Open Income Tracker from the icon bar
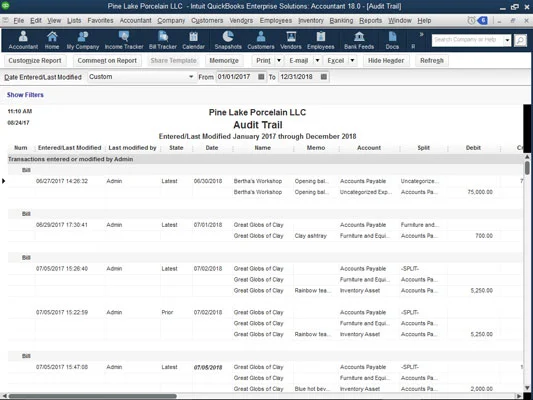 pyautogui.click(x=124, y=40)
